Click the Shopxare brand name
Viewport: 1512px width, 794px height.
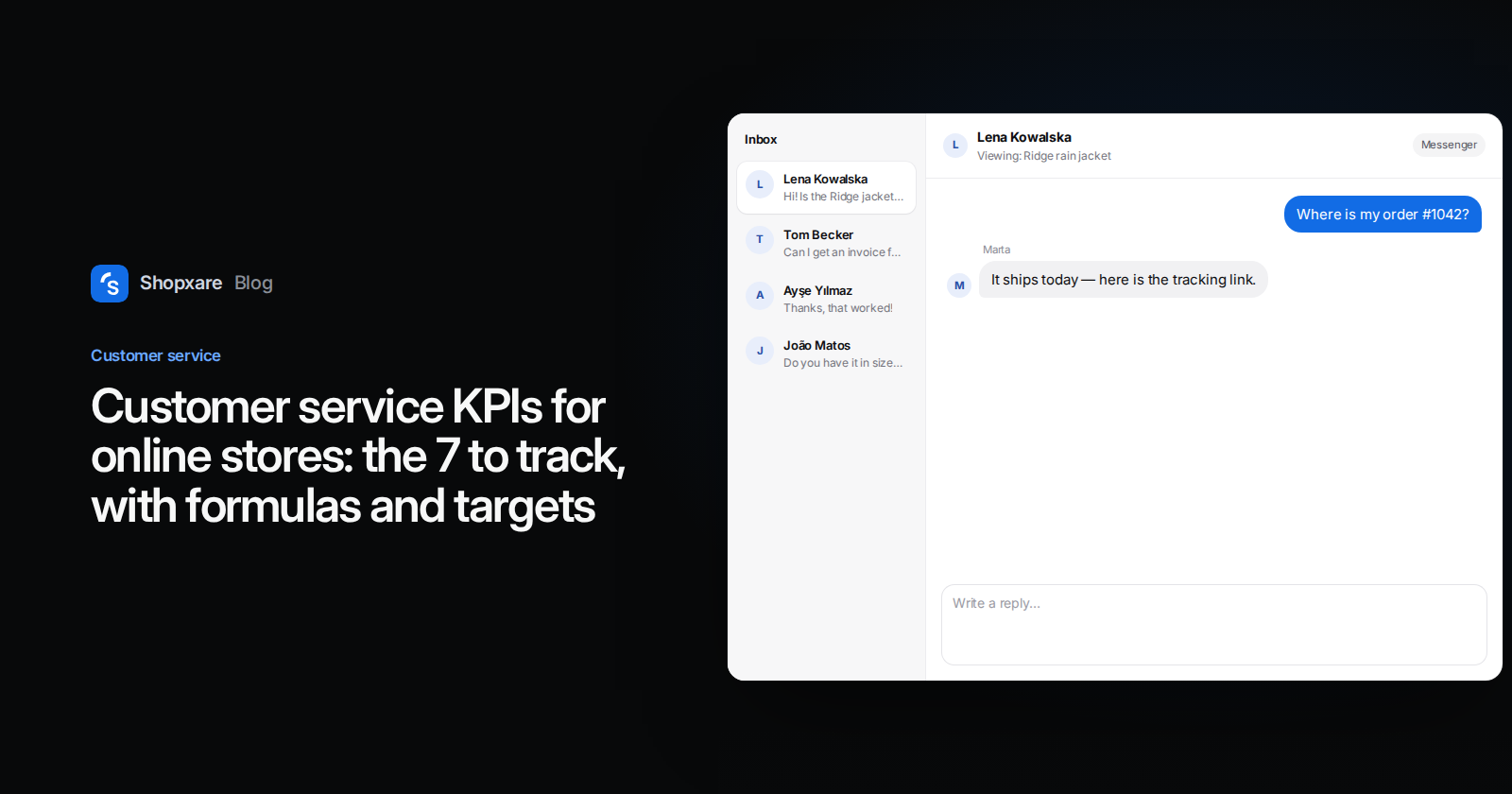180,283
